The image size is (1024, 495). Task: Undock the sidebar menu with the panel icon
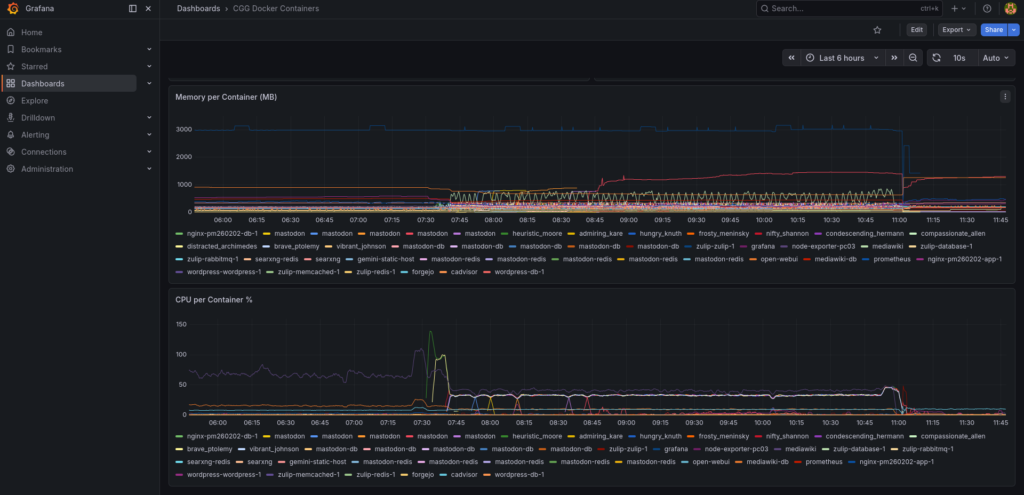tap(133, 8)
